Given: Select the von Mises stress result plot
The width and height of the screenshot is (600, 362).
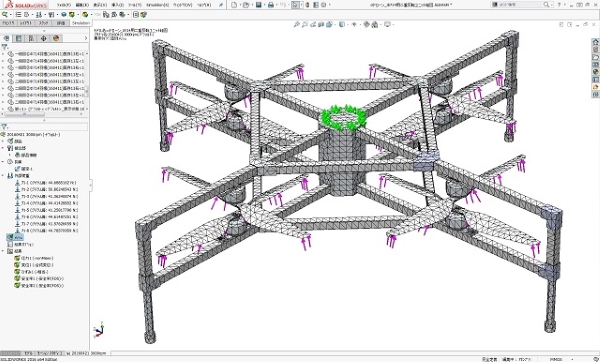Looking at the screenshot, I should click(34, 258).
